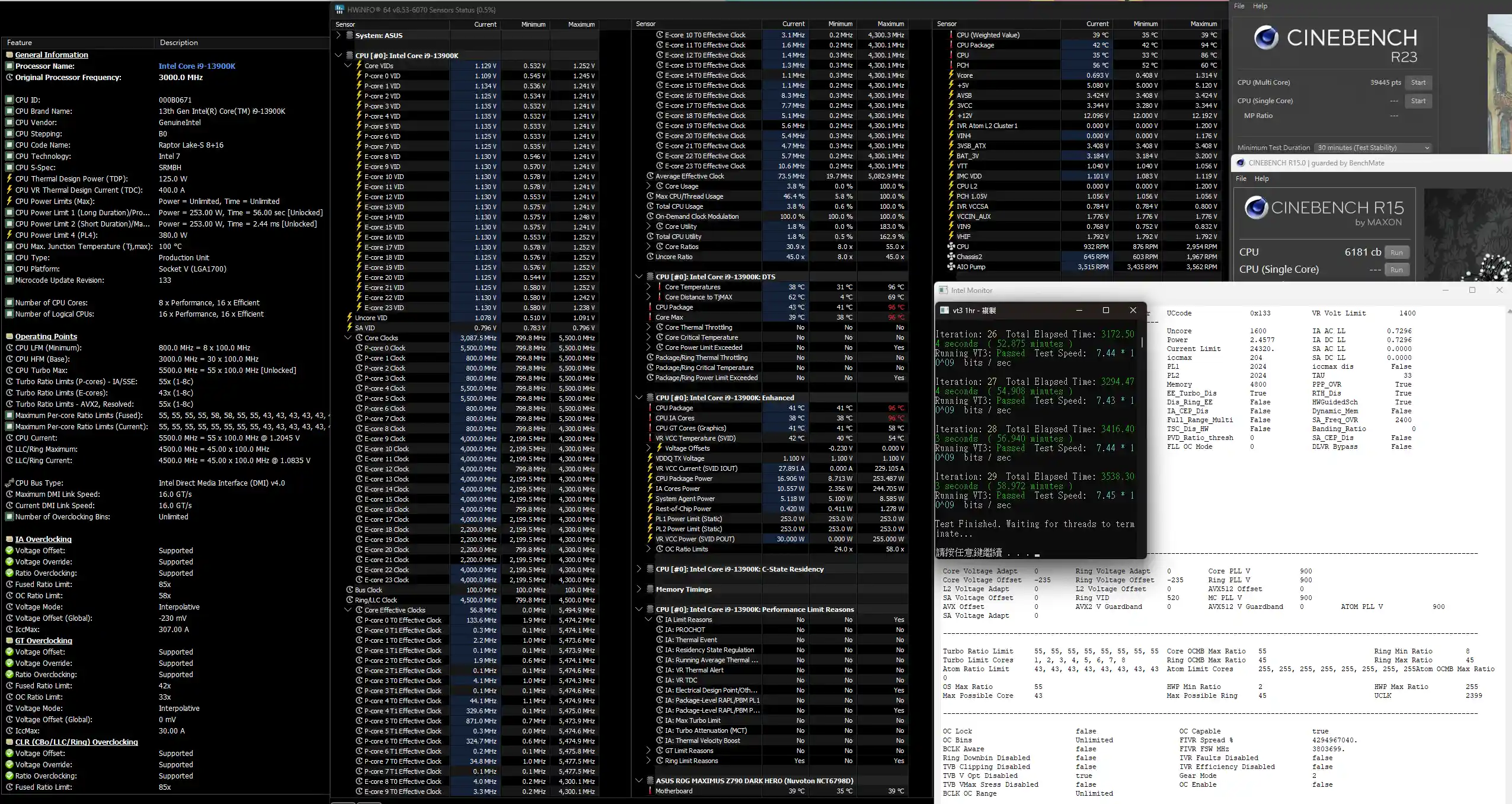The height and width of the screenshot is (804, 1512).
Task: Expand the Memory Timings group
Action: 639,589
